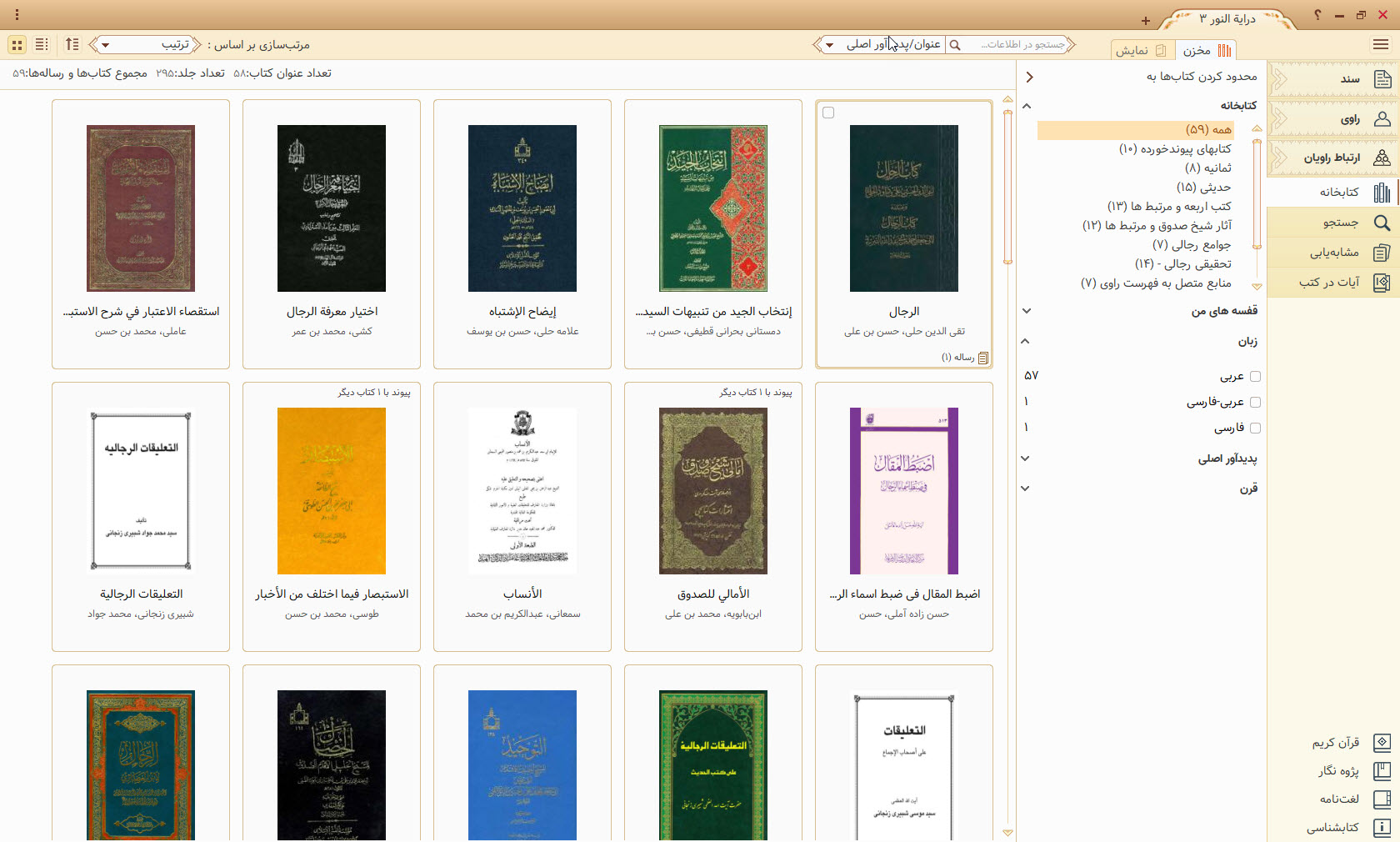The image size is (1400, 842).
Task: Click الرجال book title link
Action: (x=904, y=312)
